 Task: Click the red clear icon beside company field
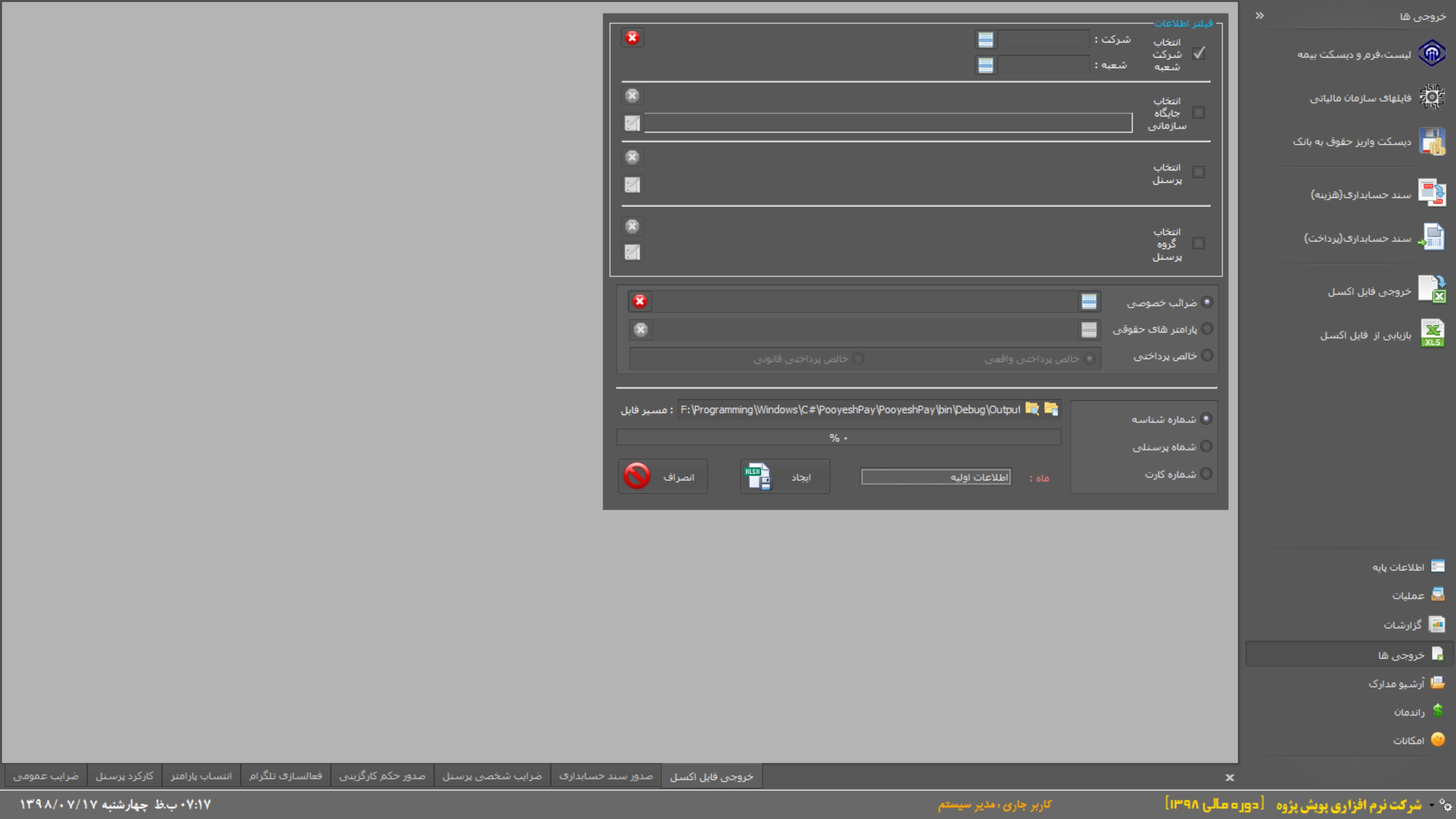tap(632, 38)
